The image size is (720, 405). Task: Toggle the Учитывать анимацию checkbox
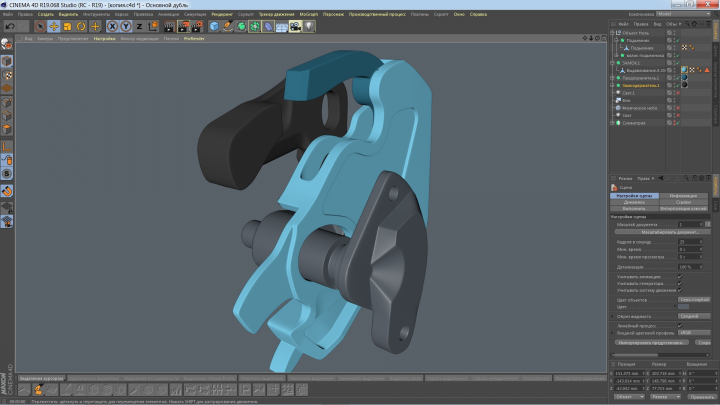(680, 276)
